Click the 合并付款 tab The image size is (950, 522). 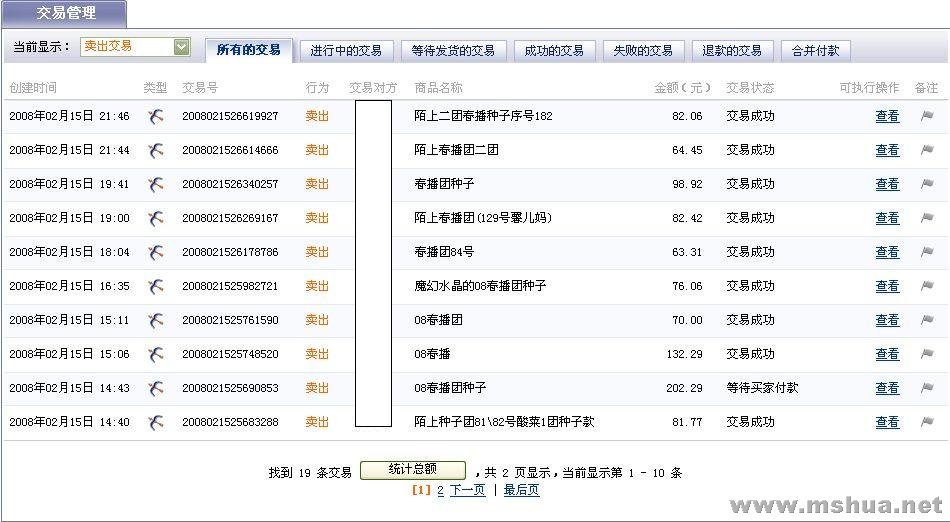[815, 50]
